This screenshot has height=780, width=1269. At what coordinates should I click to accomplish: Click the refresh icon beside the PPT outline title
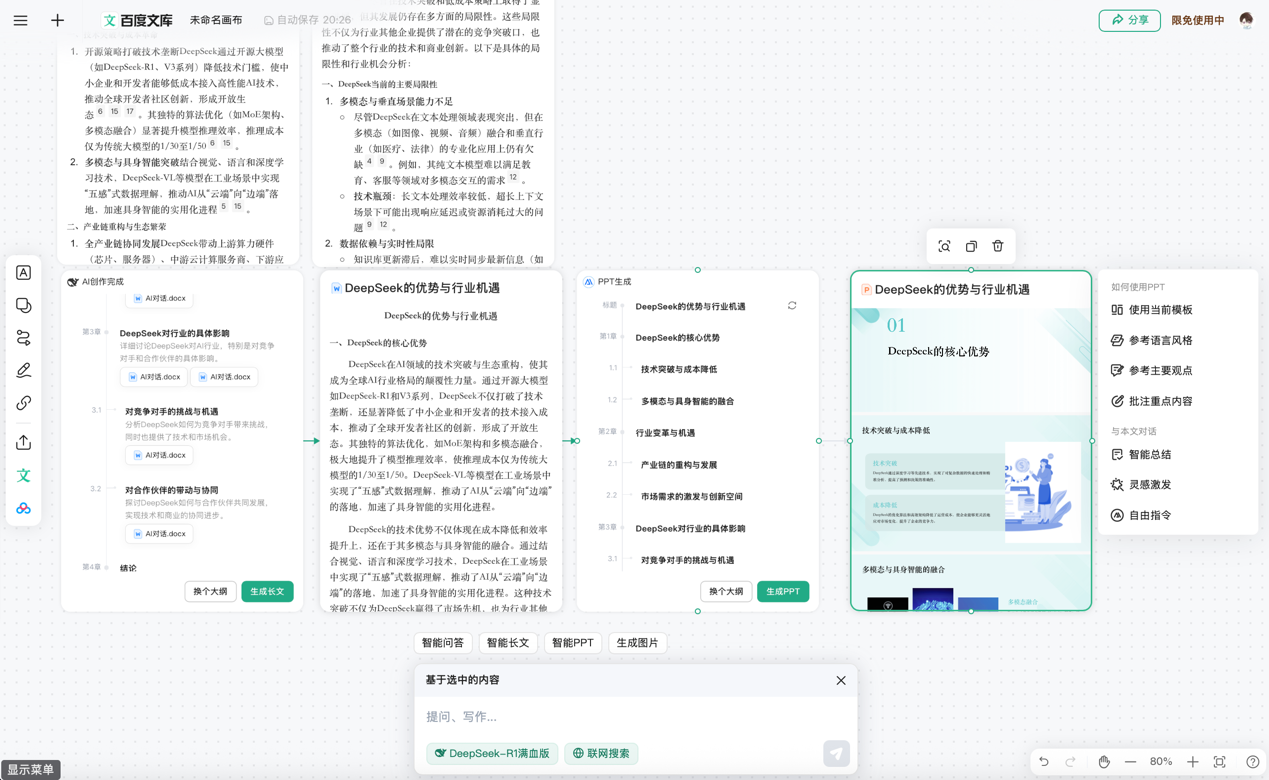(792, 306)
